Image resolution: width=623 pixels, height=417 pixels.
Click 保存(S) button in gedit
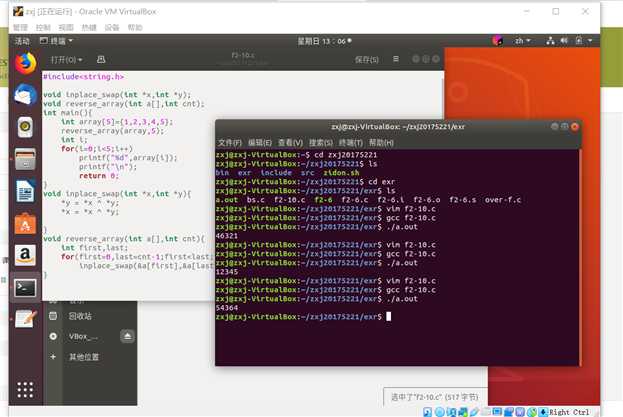coord(366,60)
